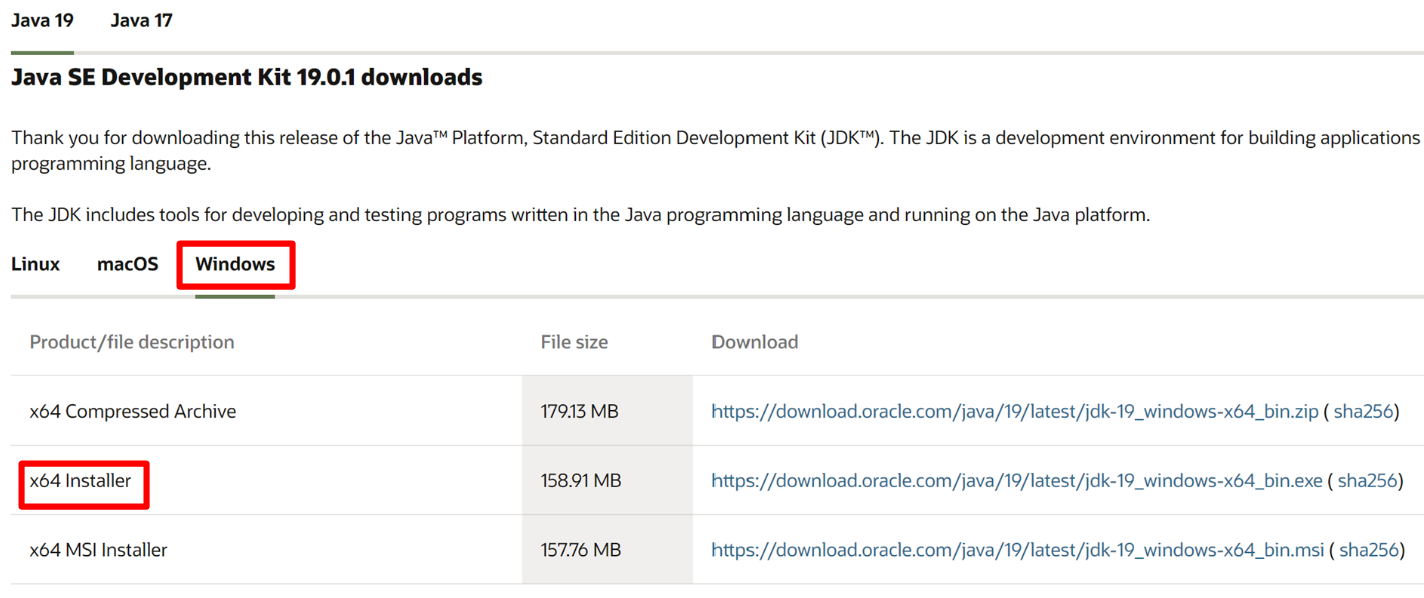This screenshot has width=1424, height=598.
Task: Click the 157.76 MB file size cell
Action: point(581,550)
